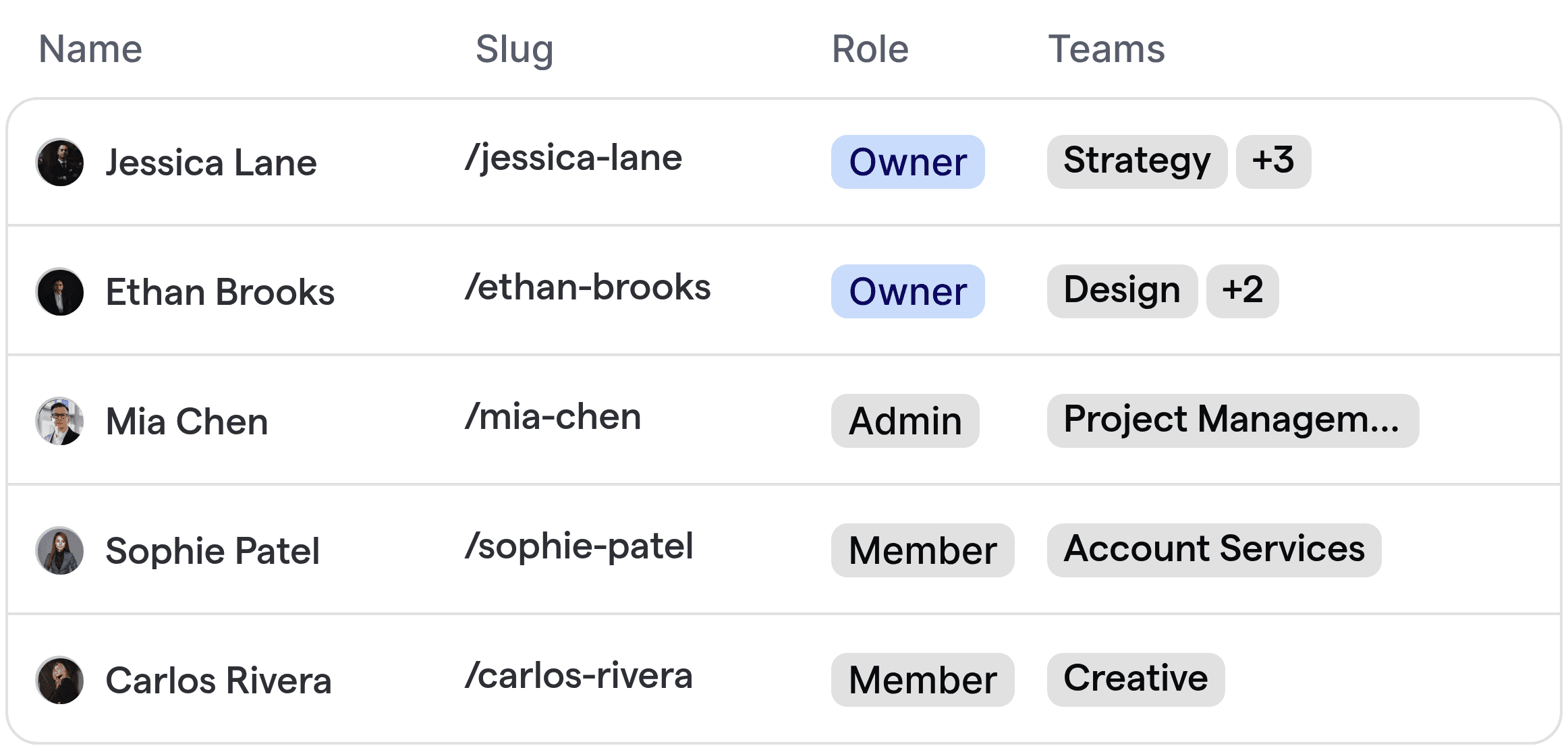Screen dimensions: 1568x750
Task: Click the Member badge for Carlos Rivera
Action: point(922,680)
